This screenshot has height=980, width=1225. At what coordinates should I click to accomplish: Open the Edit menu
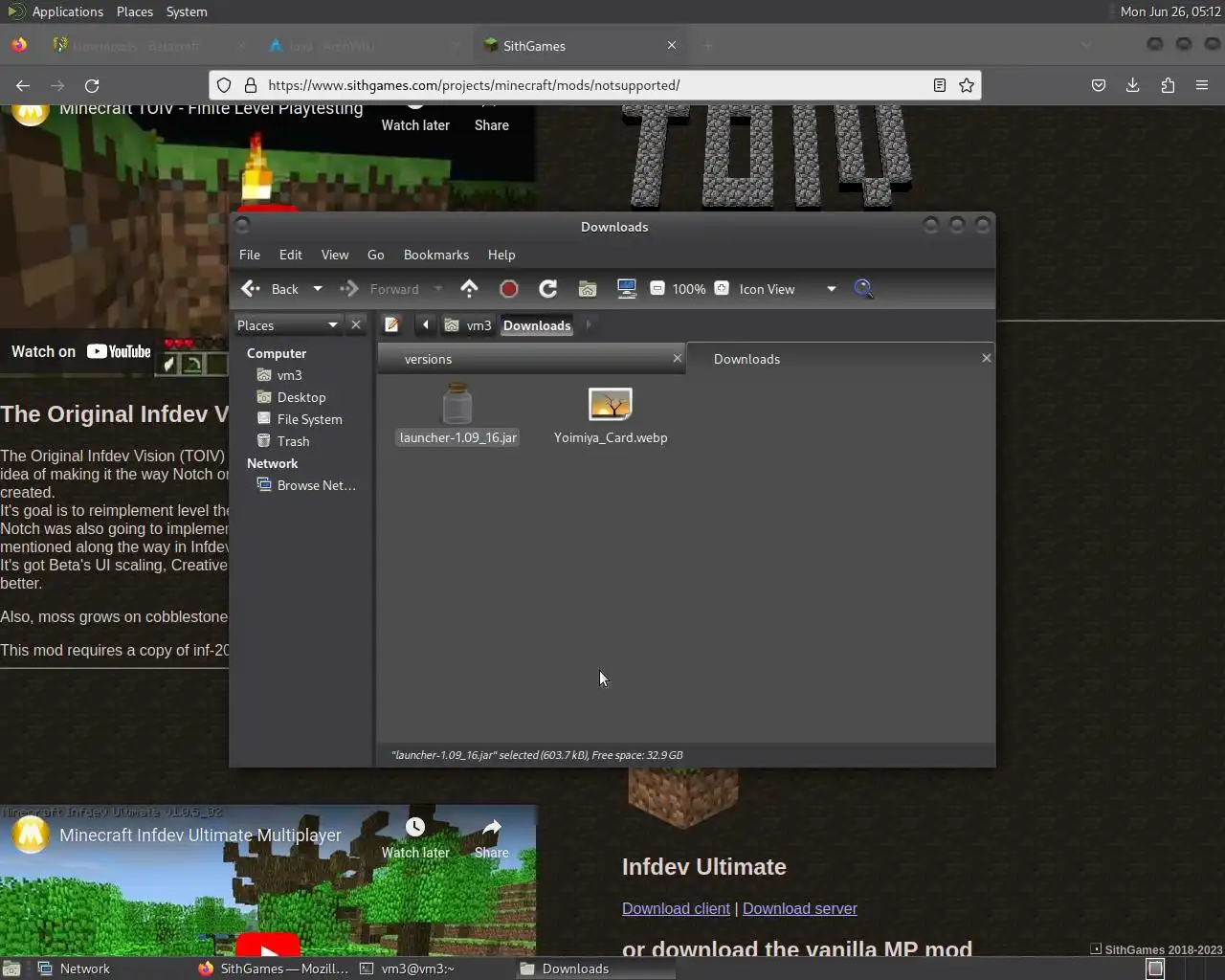coord(291,255)
